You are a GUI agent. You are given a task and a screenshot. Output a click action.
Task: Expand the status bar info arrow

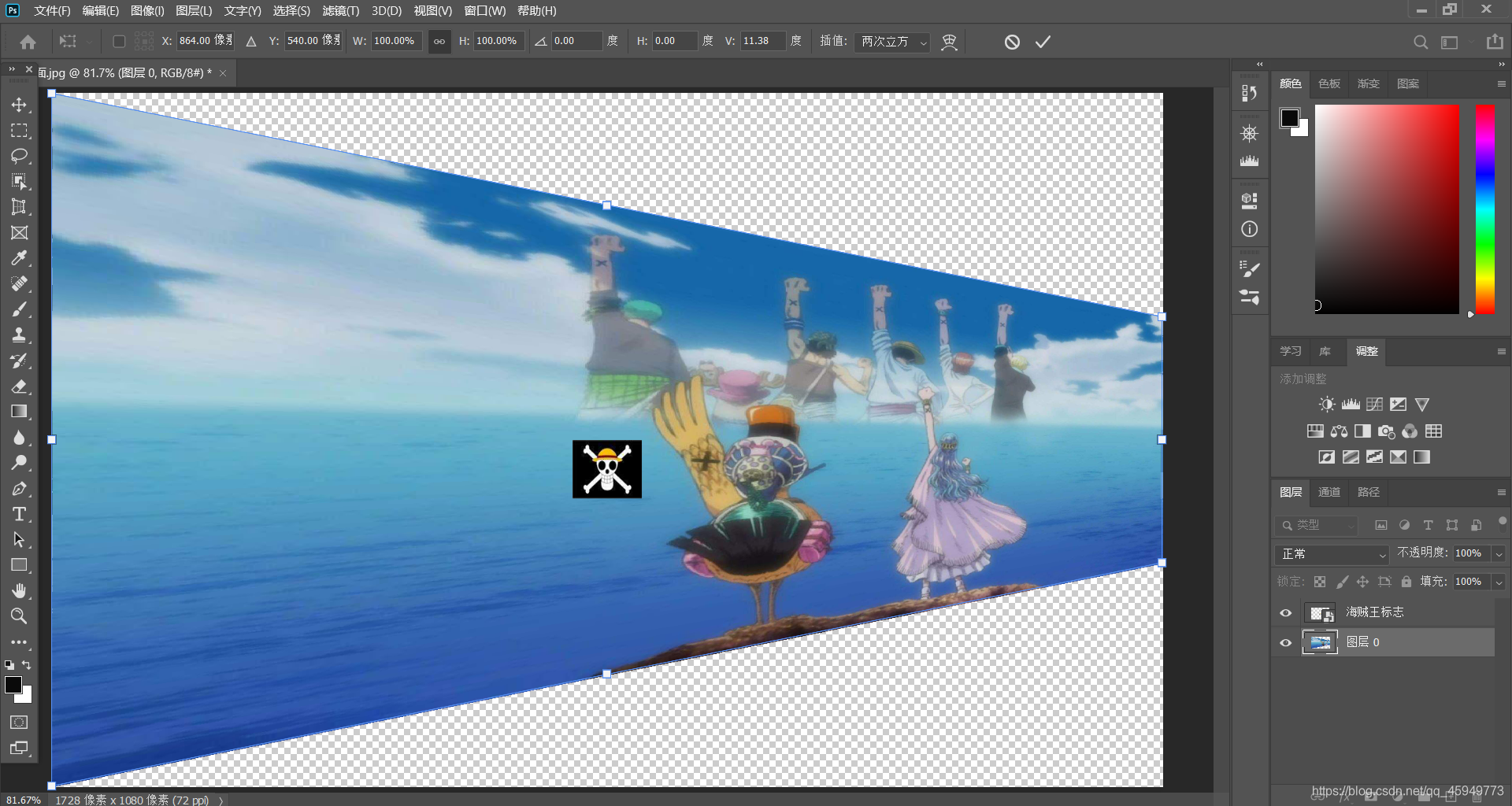[x=221, y=800]
